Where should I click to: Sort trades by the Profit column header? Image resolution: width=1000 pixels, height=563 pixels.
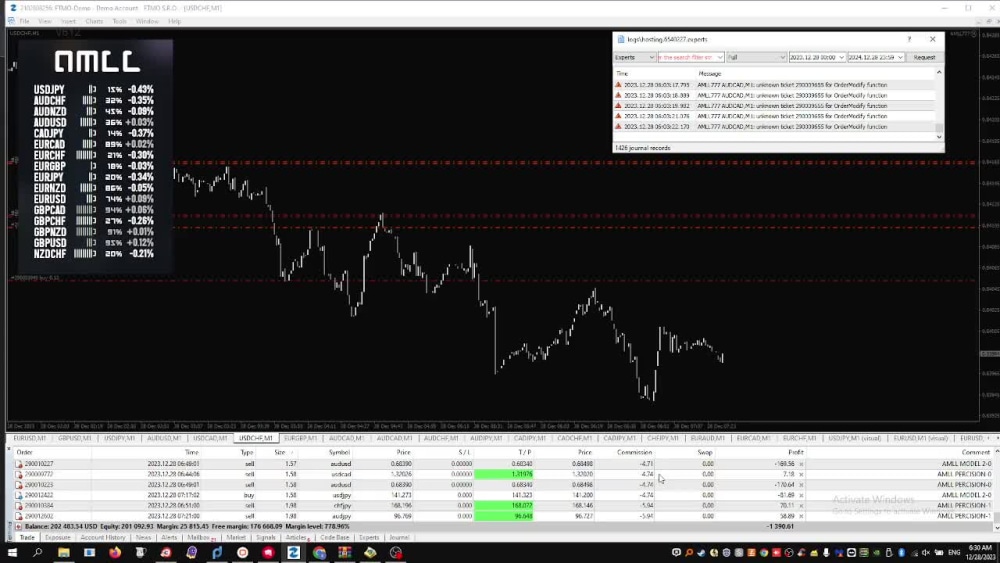(795, 452)
